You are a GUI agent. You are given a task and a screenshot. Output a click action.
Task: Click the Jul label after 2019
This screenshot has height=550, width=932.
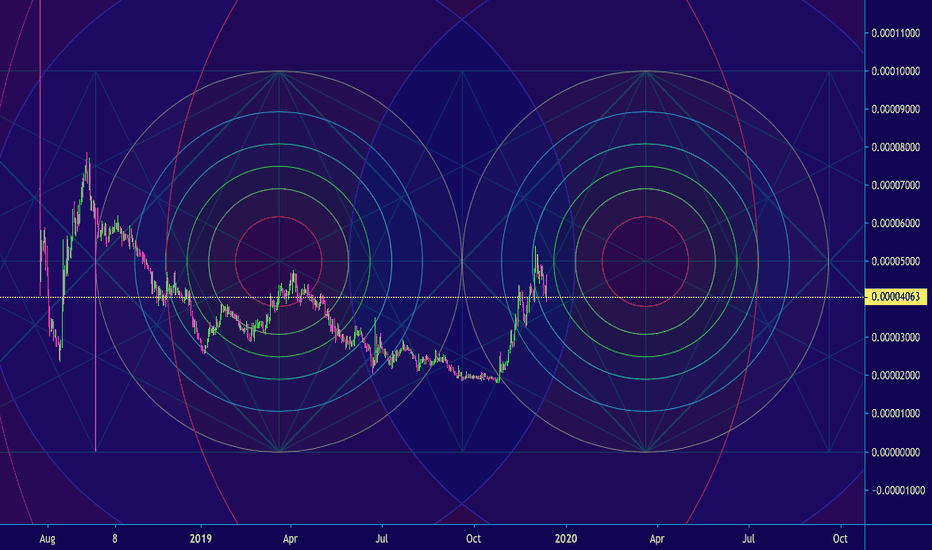click(x=382, y=539)
